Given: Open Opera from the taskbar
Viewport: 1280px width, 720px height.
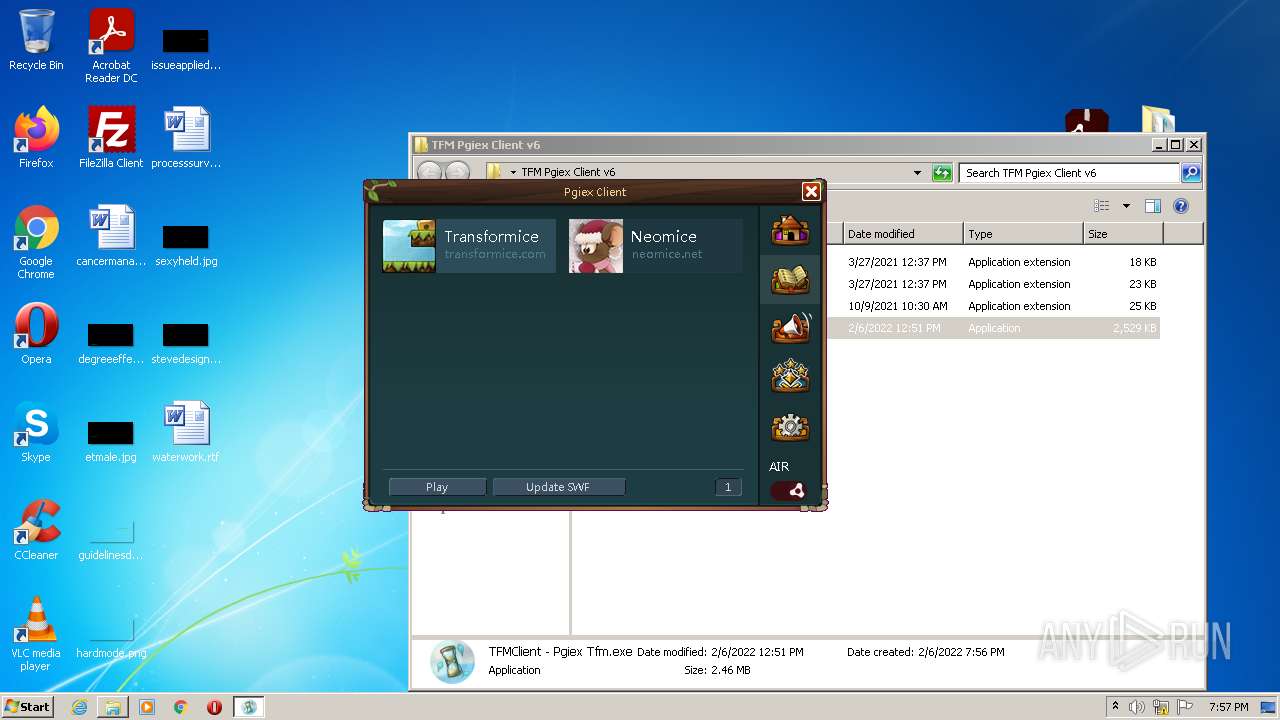Looking at the screenshot, I should pyautogui.click(x=214, y=707).
